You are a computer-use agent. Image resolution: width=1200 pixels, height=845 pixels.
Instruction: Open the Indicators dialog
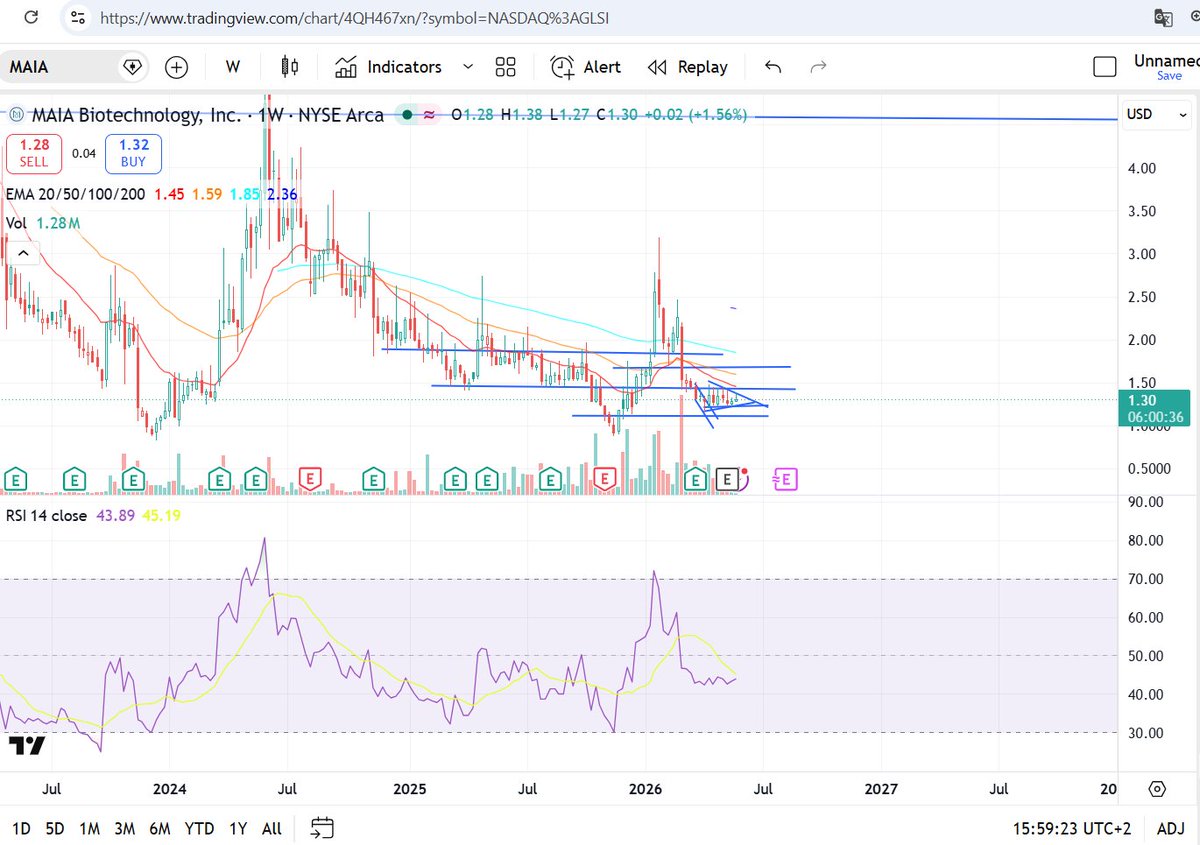coord(388,67)
